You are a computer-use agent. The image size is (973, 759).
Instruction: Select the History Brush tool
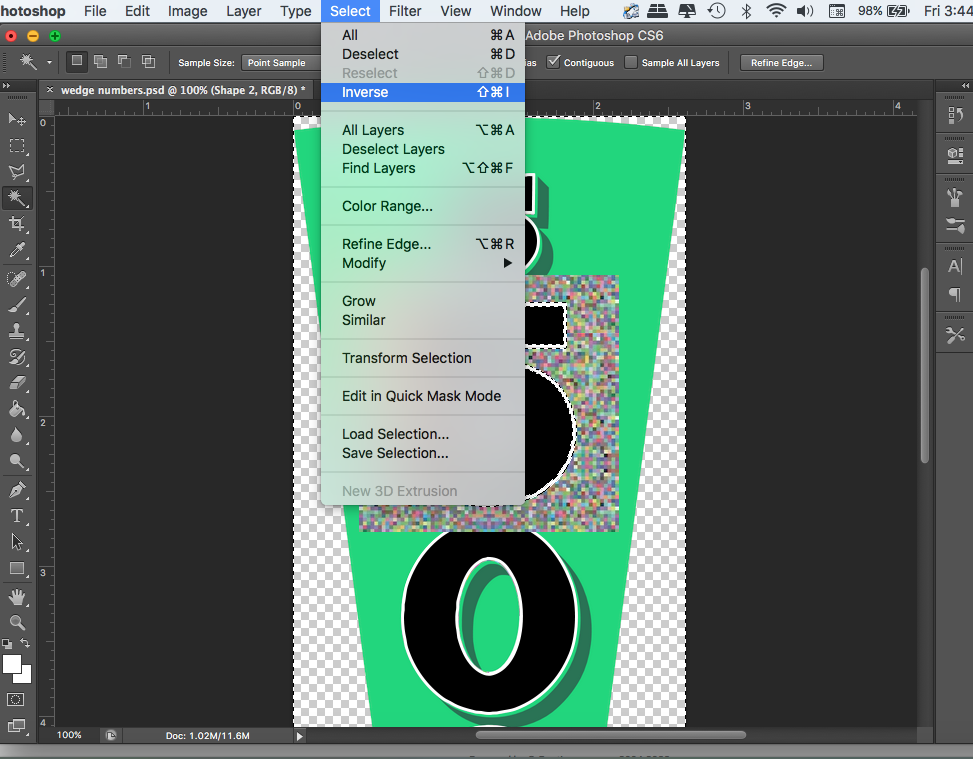click(x=17, y=357)
